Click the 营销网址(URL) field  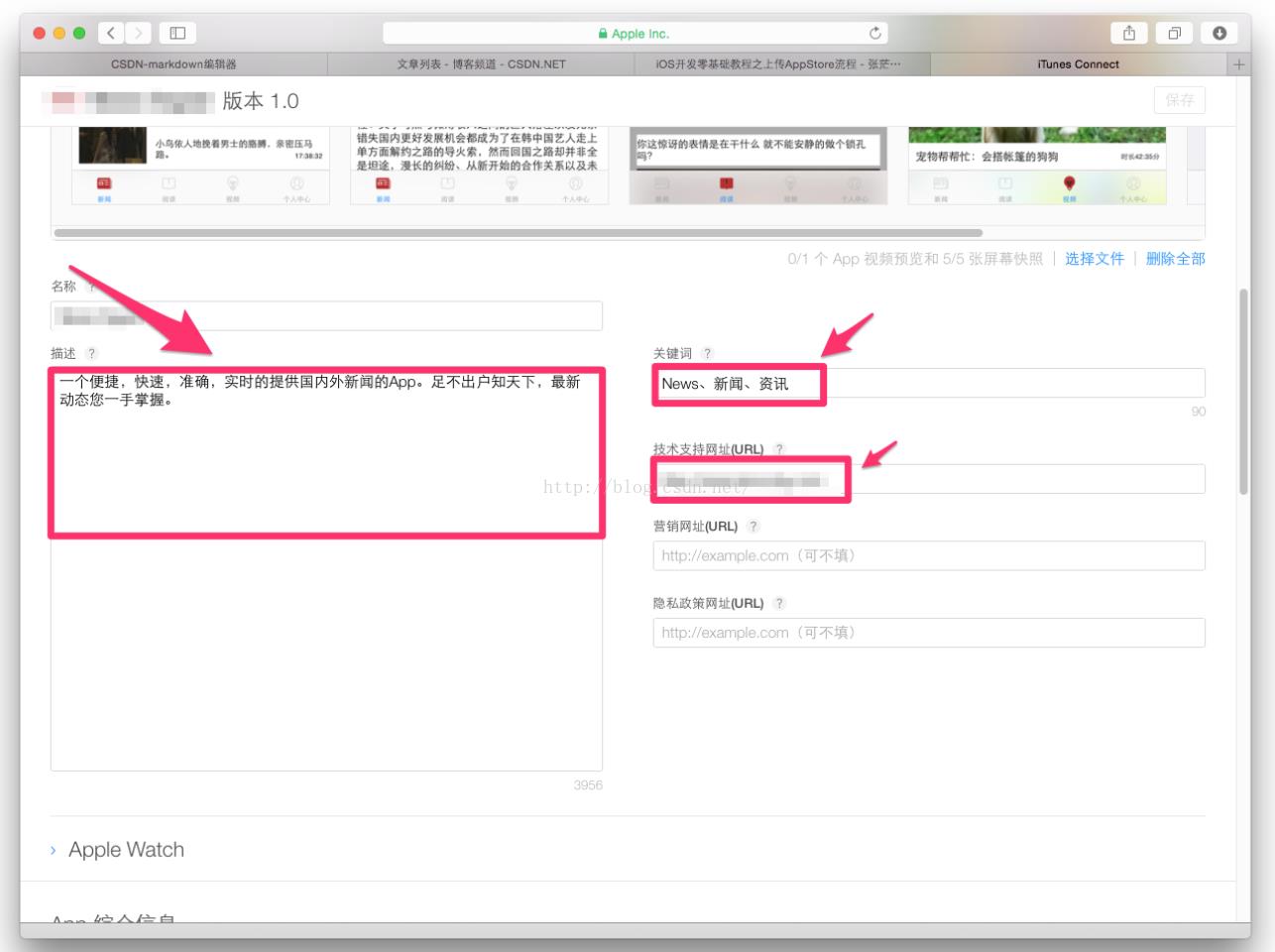pos(929,555)
